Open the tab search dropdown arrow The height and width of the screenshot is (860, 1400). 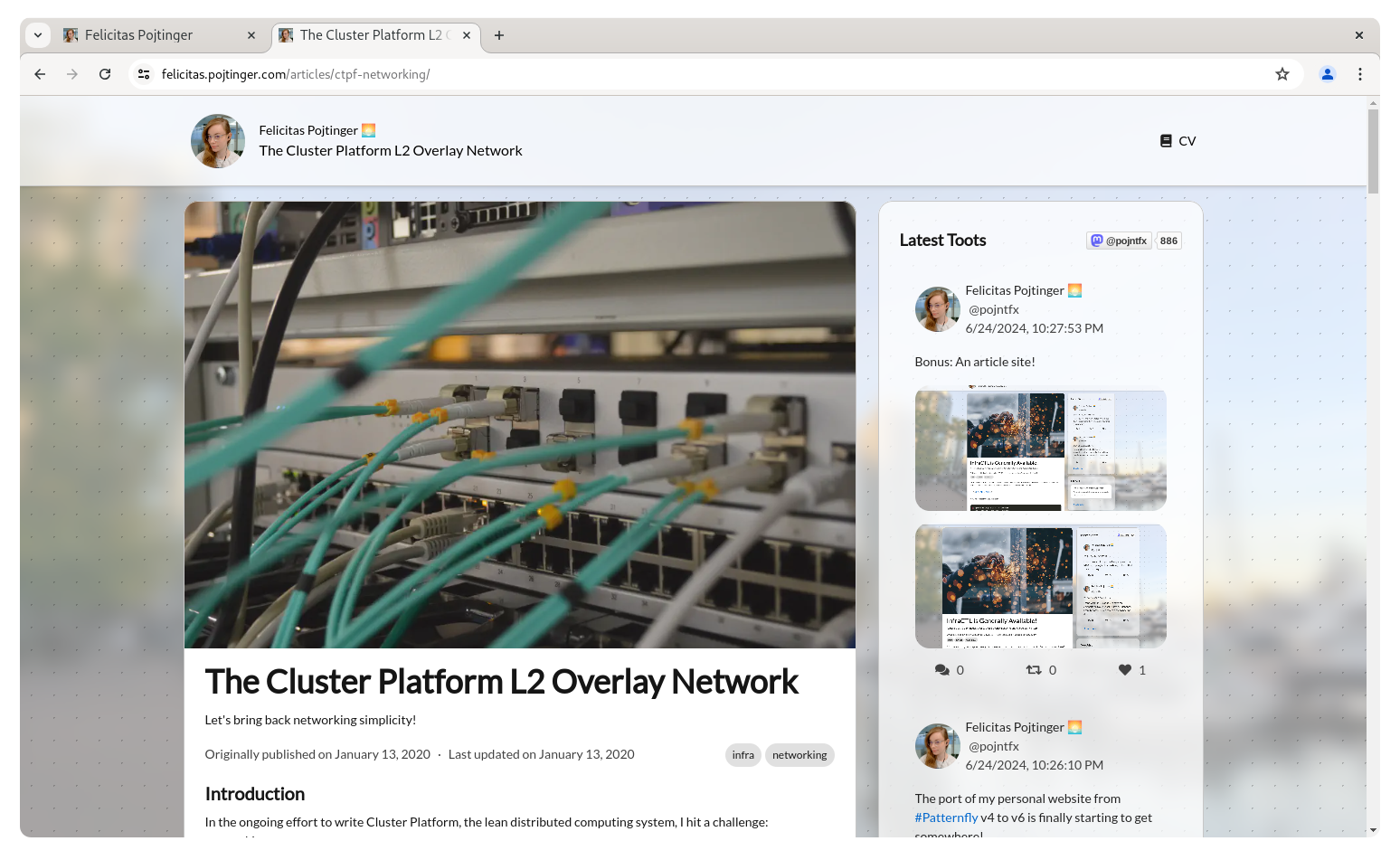[38, 35]
